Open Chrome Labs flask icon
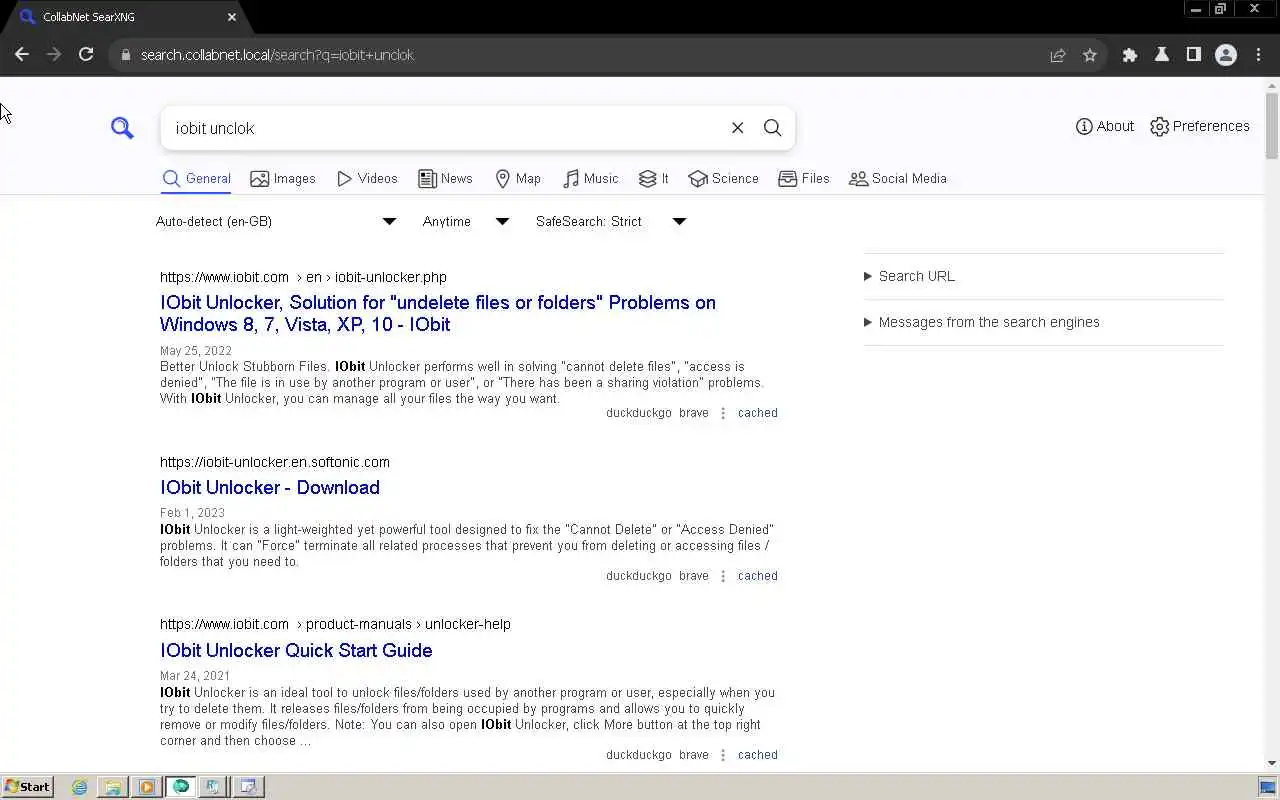 (x=1162, y=55)
